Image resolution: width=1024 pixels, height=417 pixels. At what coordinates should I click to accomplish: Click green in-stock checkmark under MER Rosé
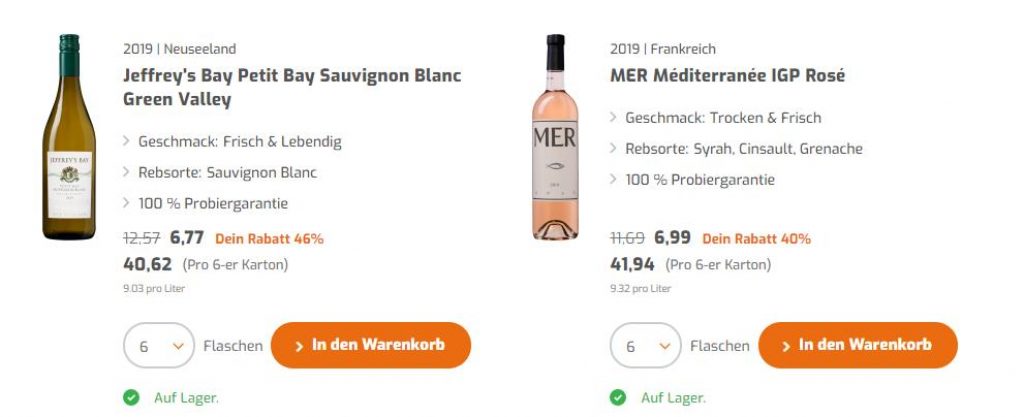pyautogui.click(x=618, y=398)
